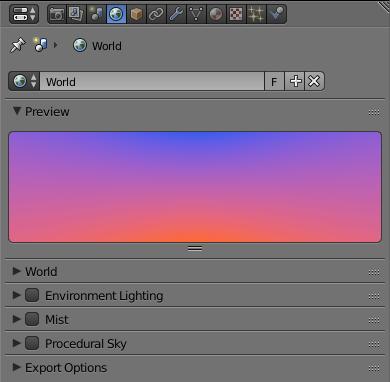Enable Environment Lighting checkbox

[x=32, y=295]
